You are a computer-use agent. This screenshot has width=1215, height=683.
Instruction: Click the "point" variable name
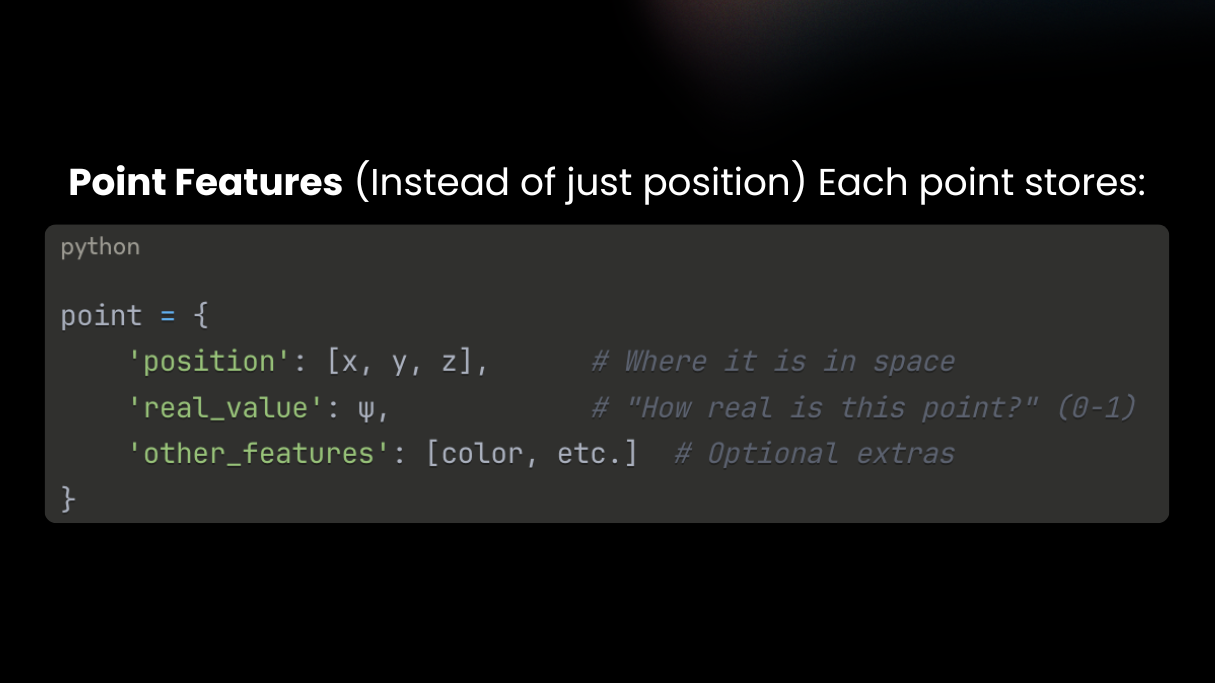coord(101,316)
